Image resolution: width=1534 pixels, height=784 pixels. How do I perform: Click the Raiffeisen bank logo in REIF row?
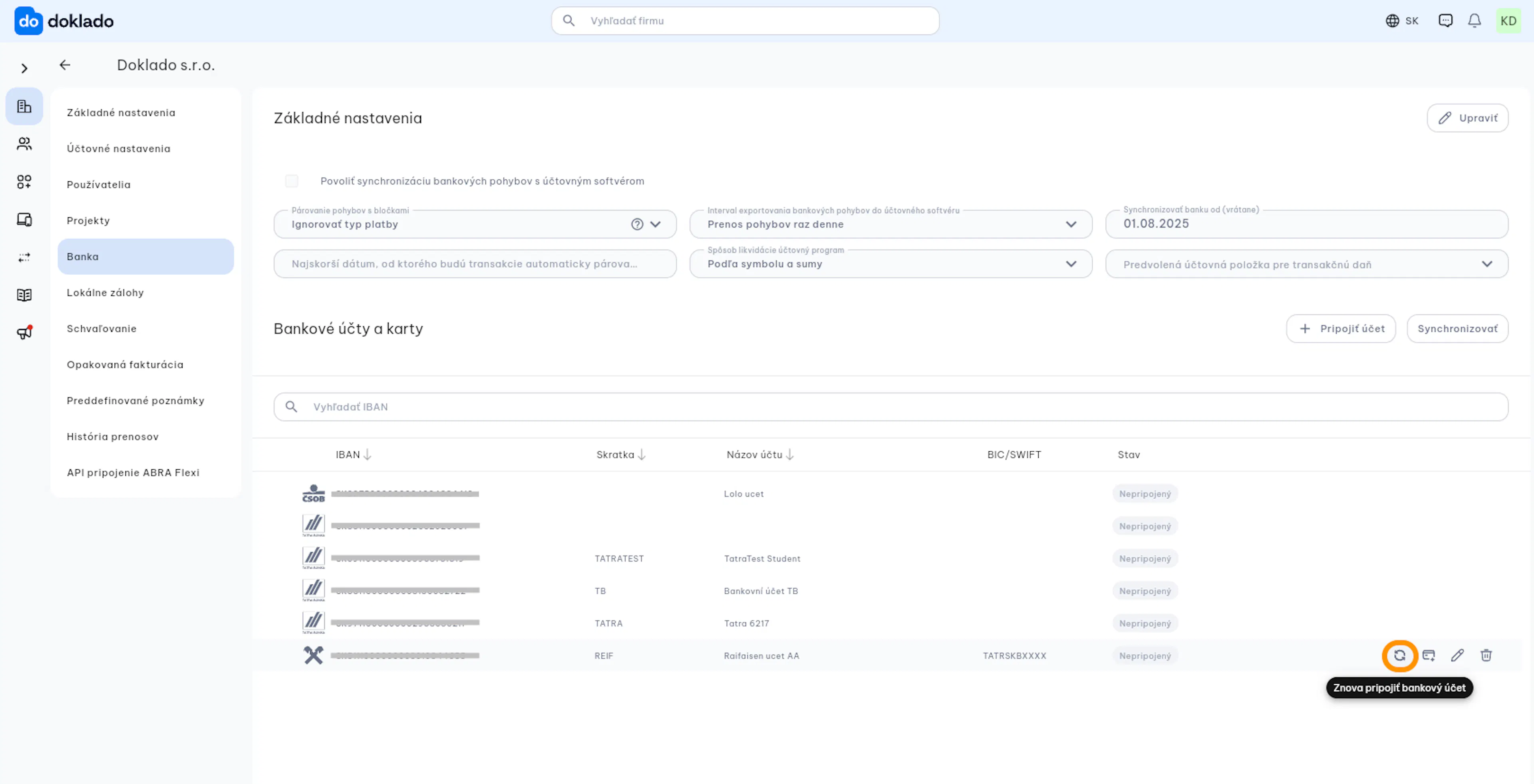tap(313, 655)
